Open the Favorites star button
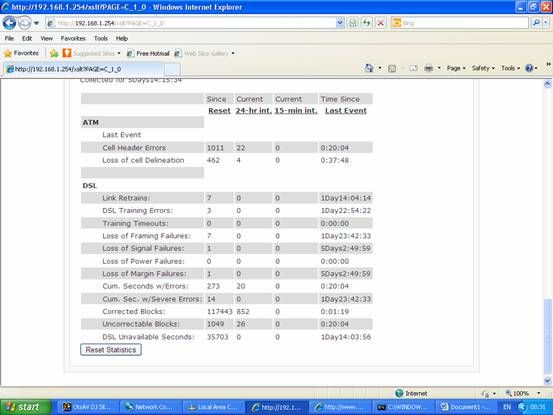 tap(21, 53)
